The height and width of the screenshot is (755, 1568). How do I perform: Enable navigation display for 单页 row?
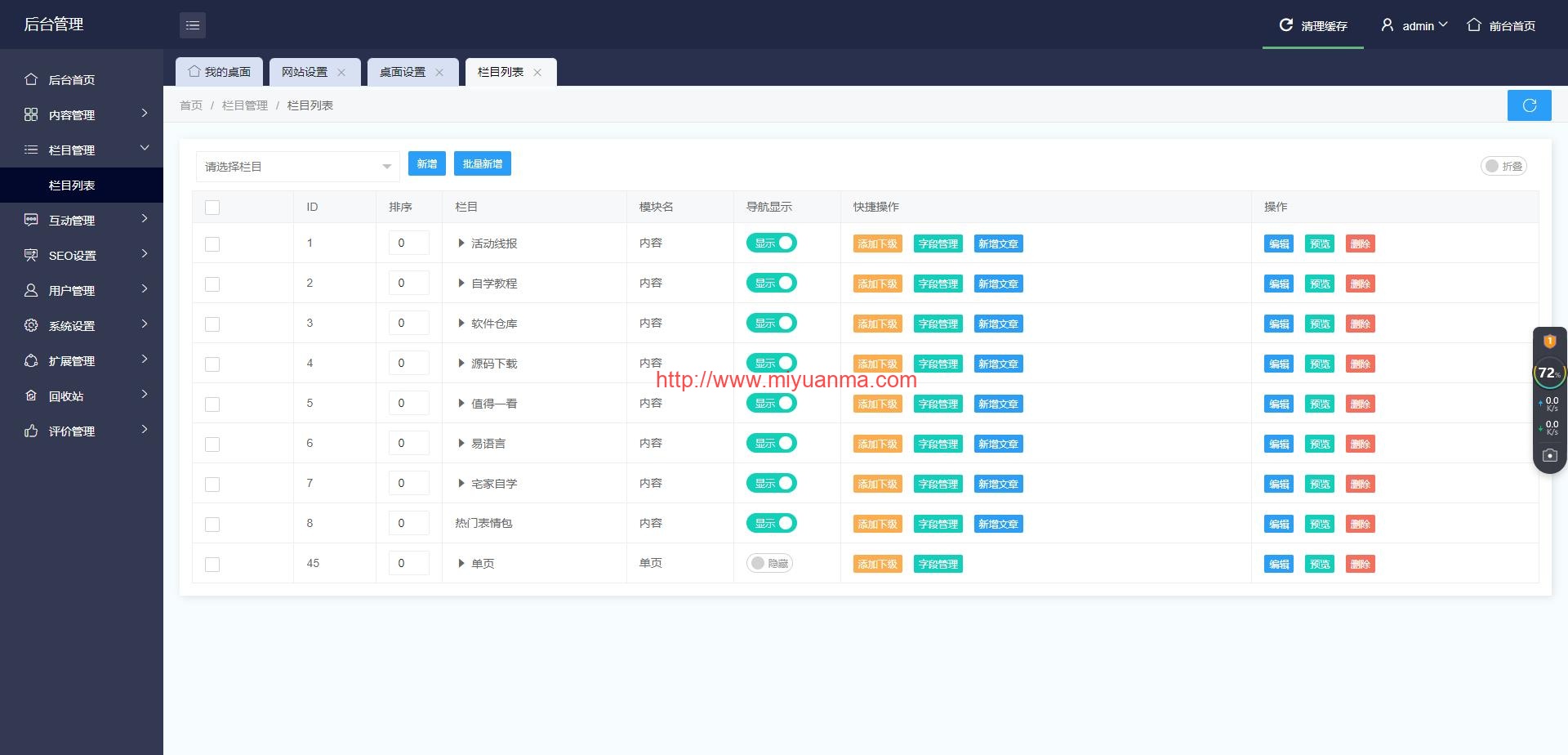pyautogui.click(x=769, y=563)
